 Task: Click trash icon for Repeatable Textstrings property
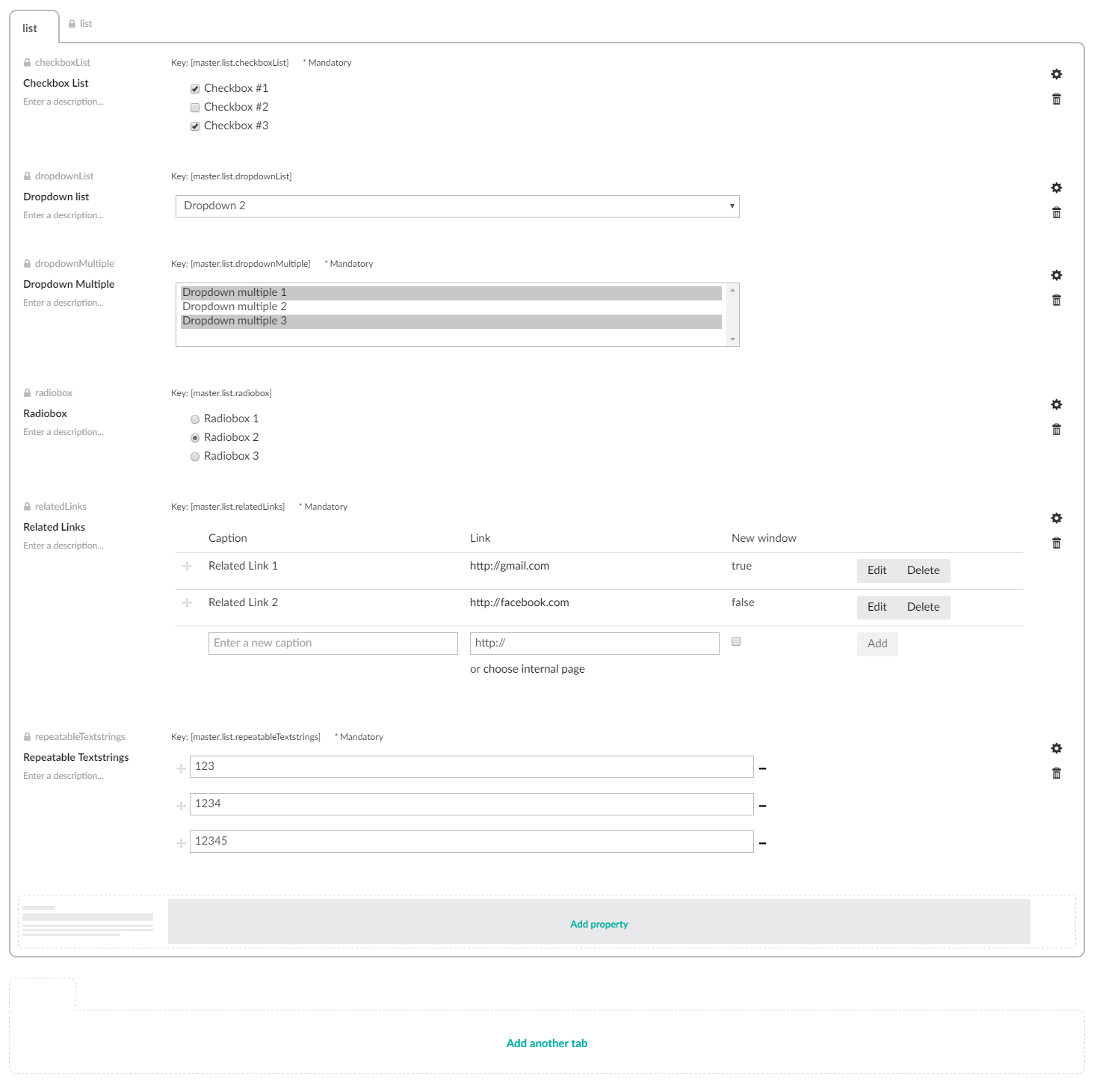(x=1056, y=774)
